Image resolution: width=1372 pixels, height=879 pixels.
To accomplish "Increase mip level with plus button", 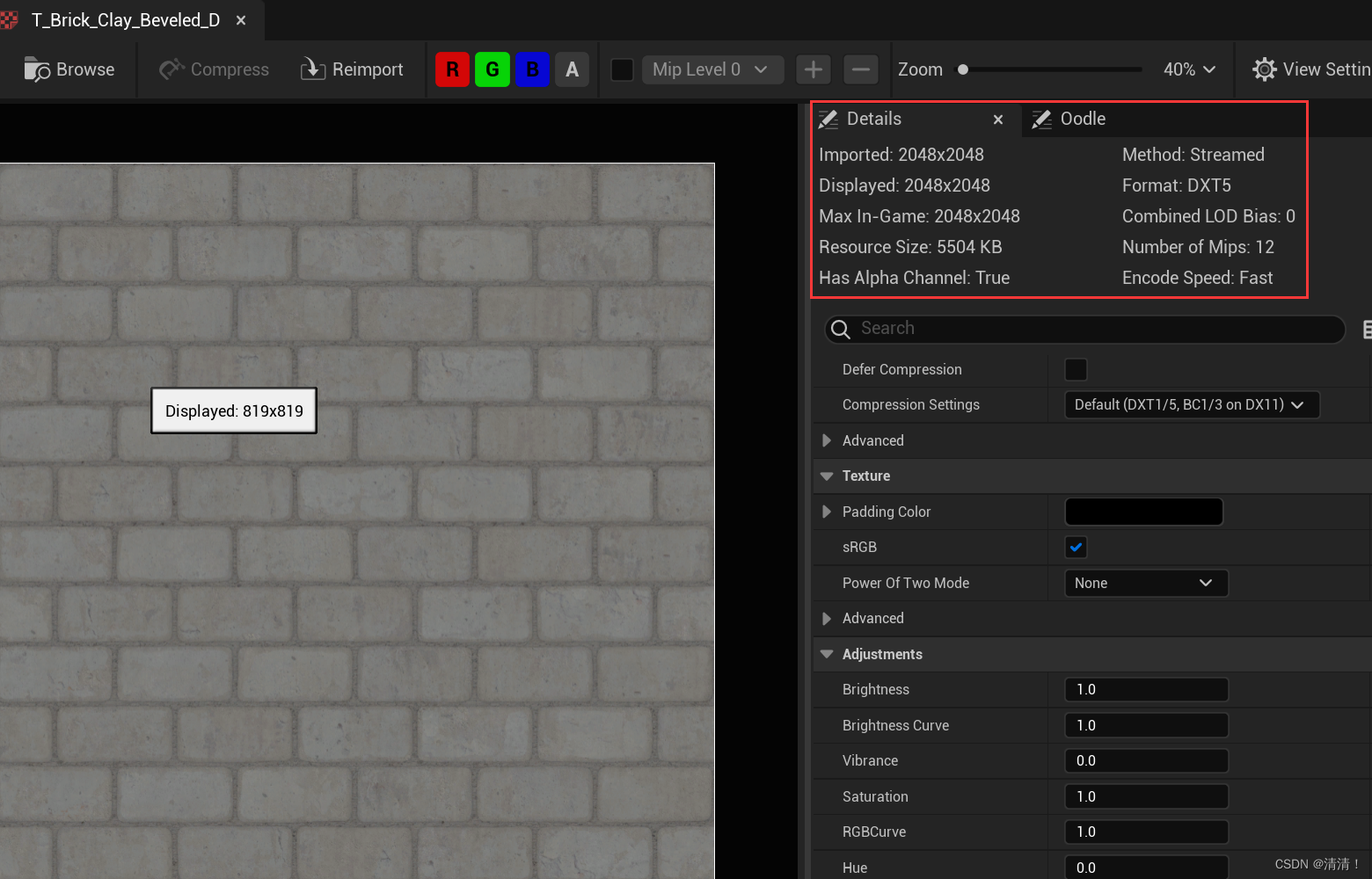I will tap(814, 69).
